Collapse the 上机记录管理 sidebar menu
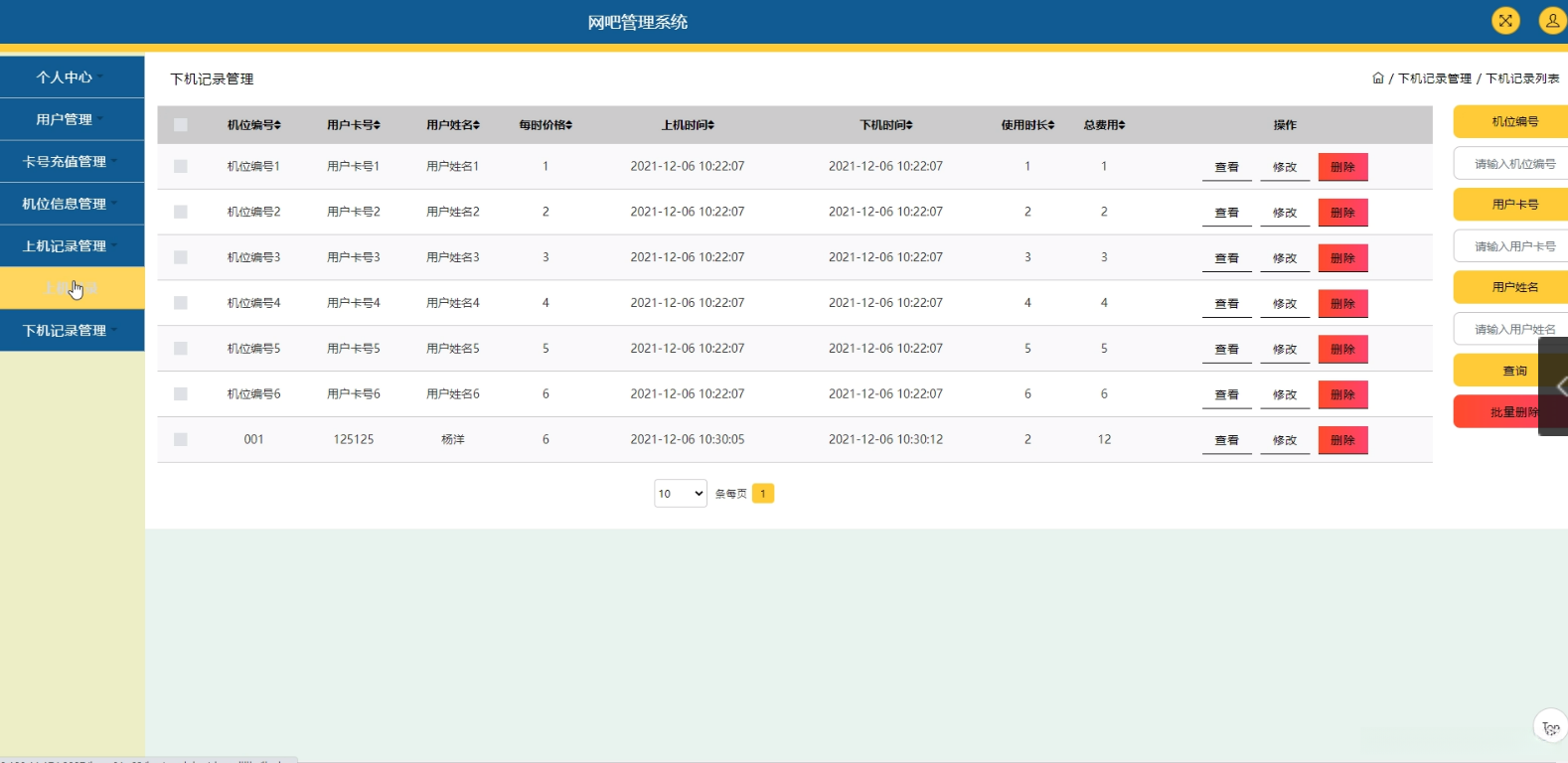Viewport: 1568px width, 763px height. [72, 245]
